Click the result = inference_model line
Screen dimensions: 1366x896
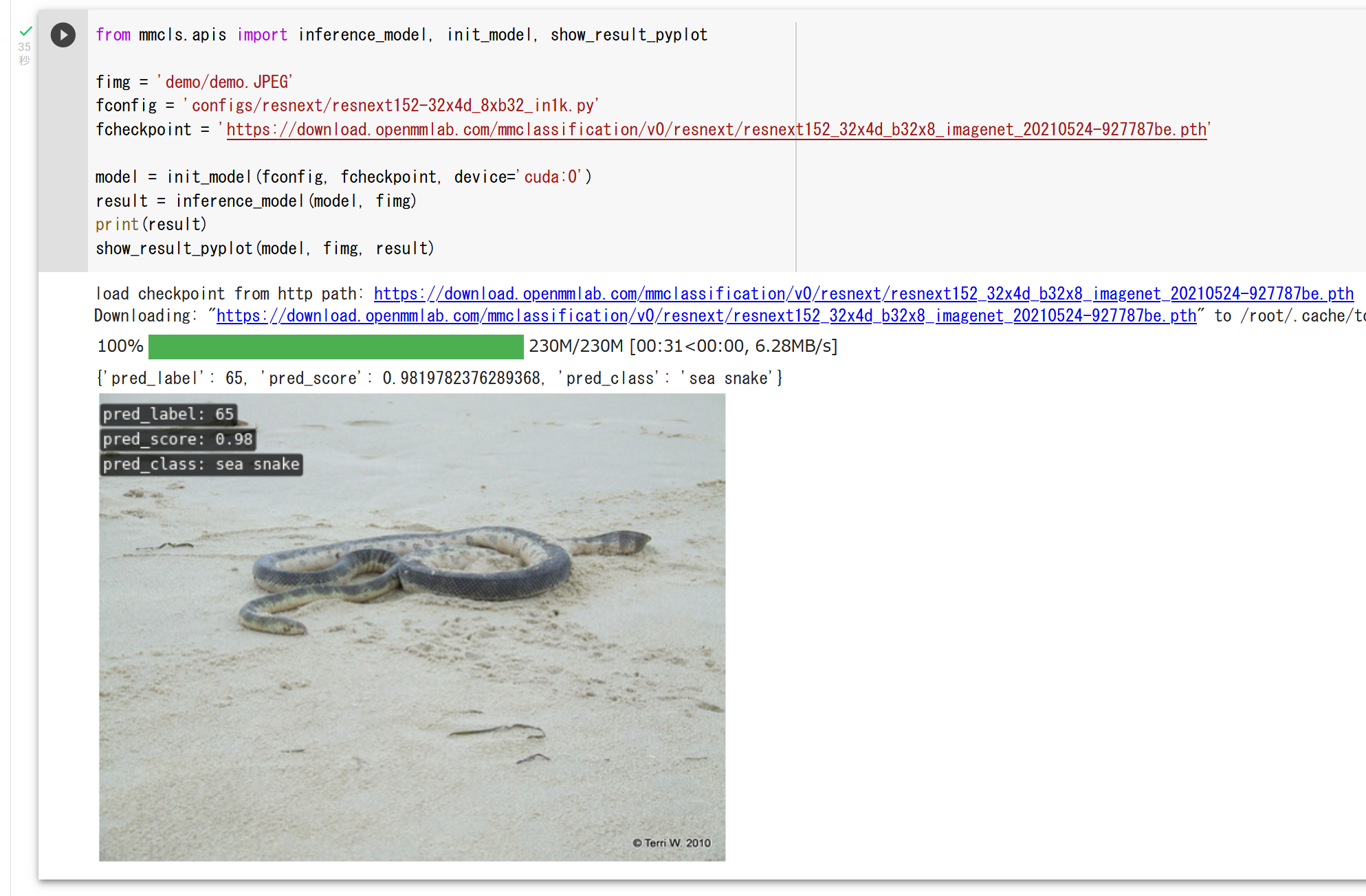coord(256,201)
